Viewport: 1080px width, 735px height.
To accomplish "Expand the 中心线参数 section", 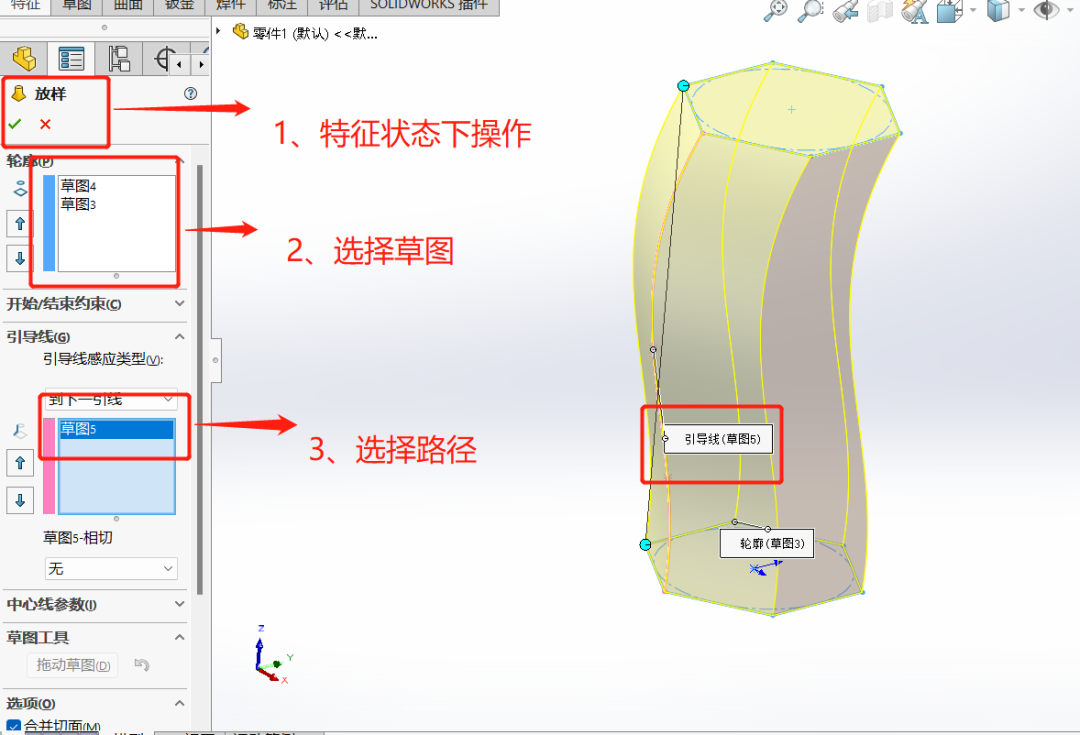I will pyautogui.click(x=95, y=605).
